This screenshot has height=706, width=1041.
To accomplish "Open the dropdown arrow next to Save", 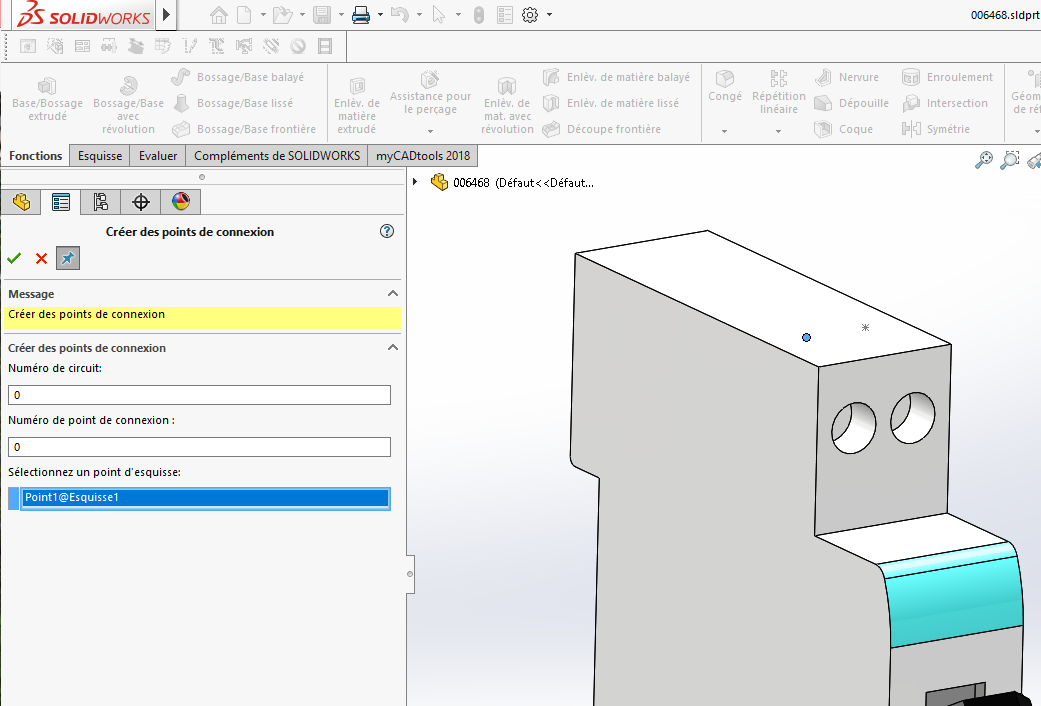I will click(x=341, y=15).
